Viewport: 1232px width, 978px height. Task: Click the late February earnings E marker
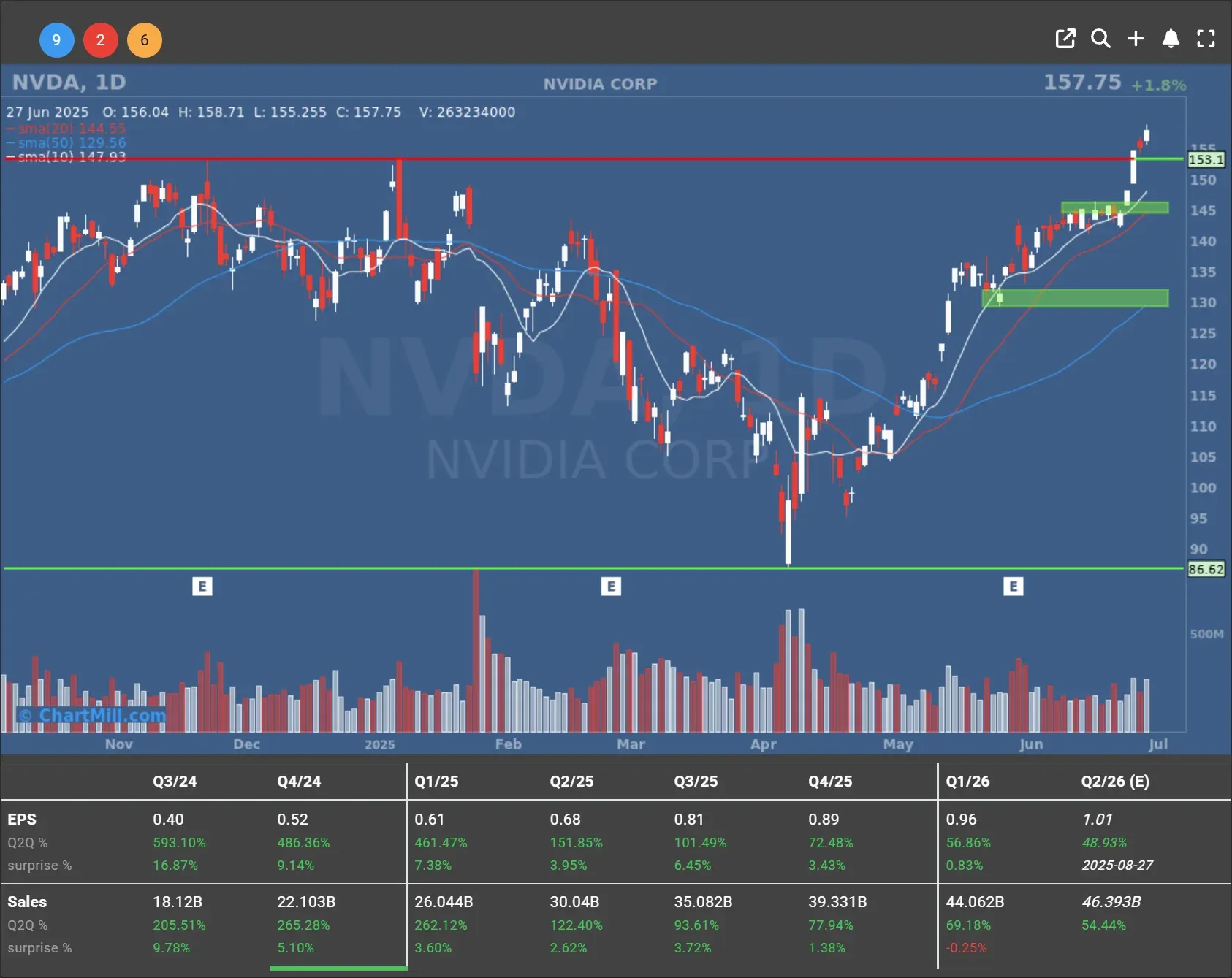(611, 586)
